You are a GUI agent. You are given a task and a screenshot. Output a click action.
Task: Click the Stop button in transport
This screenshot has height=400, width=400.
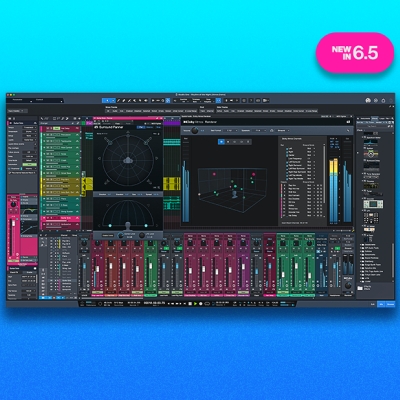pyautogui.click(x=190, y=304)
